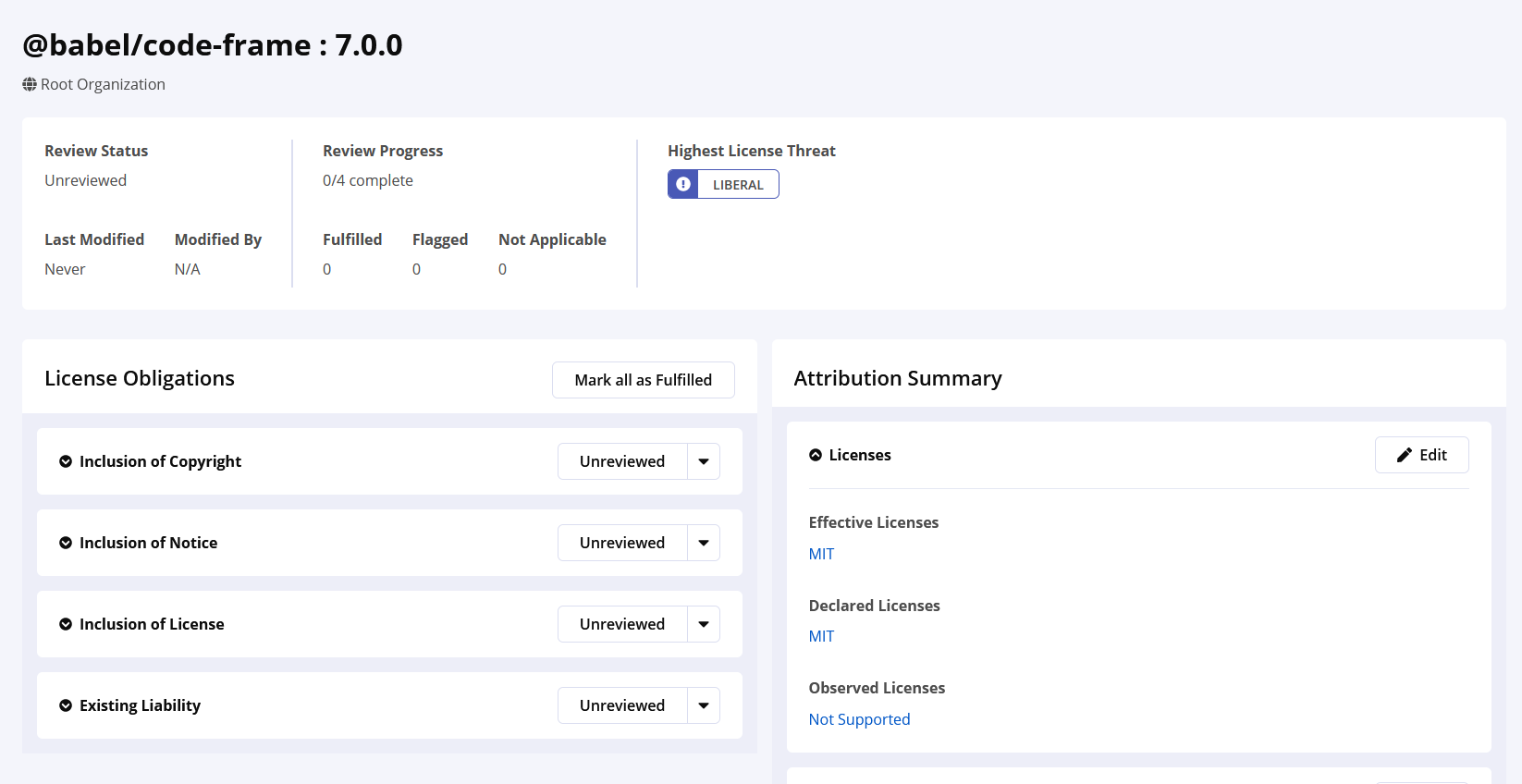Click Mark all as Fulfilled button
1522x784 pixels.
[644, 380]
